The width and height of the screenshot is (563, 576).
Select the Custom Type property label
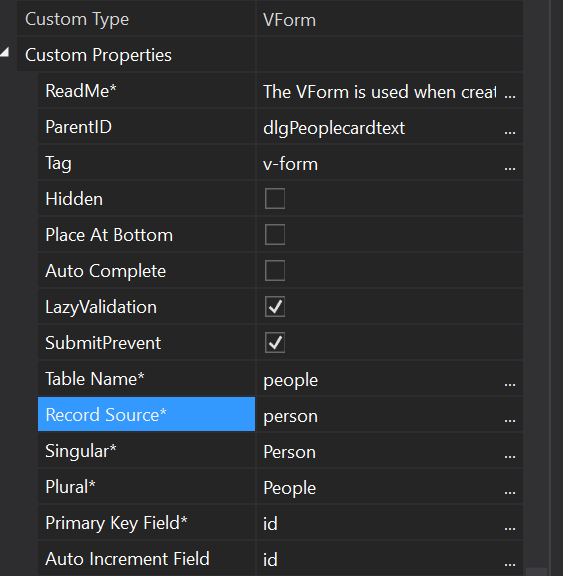tap(77, 19)
